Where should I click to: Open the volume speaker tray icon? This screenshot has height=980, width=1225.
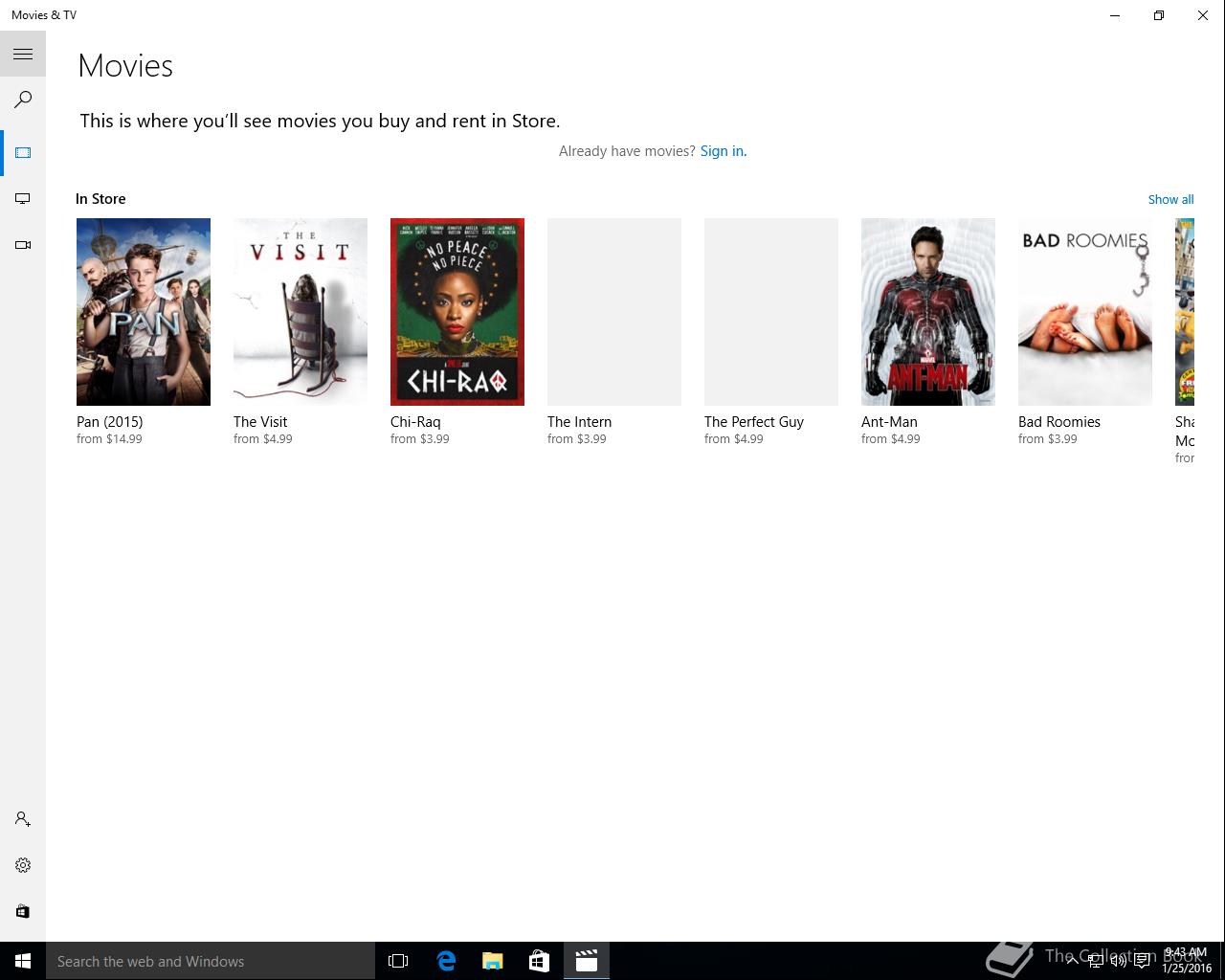[1118, 961]
